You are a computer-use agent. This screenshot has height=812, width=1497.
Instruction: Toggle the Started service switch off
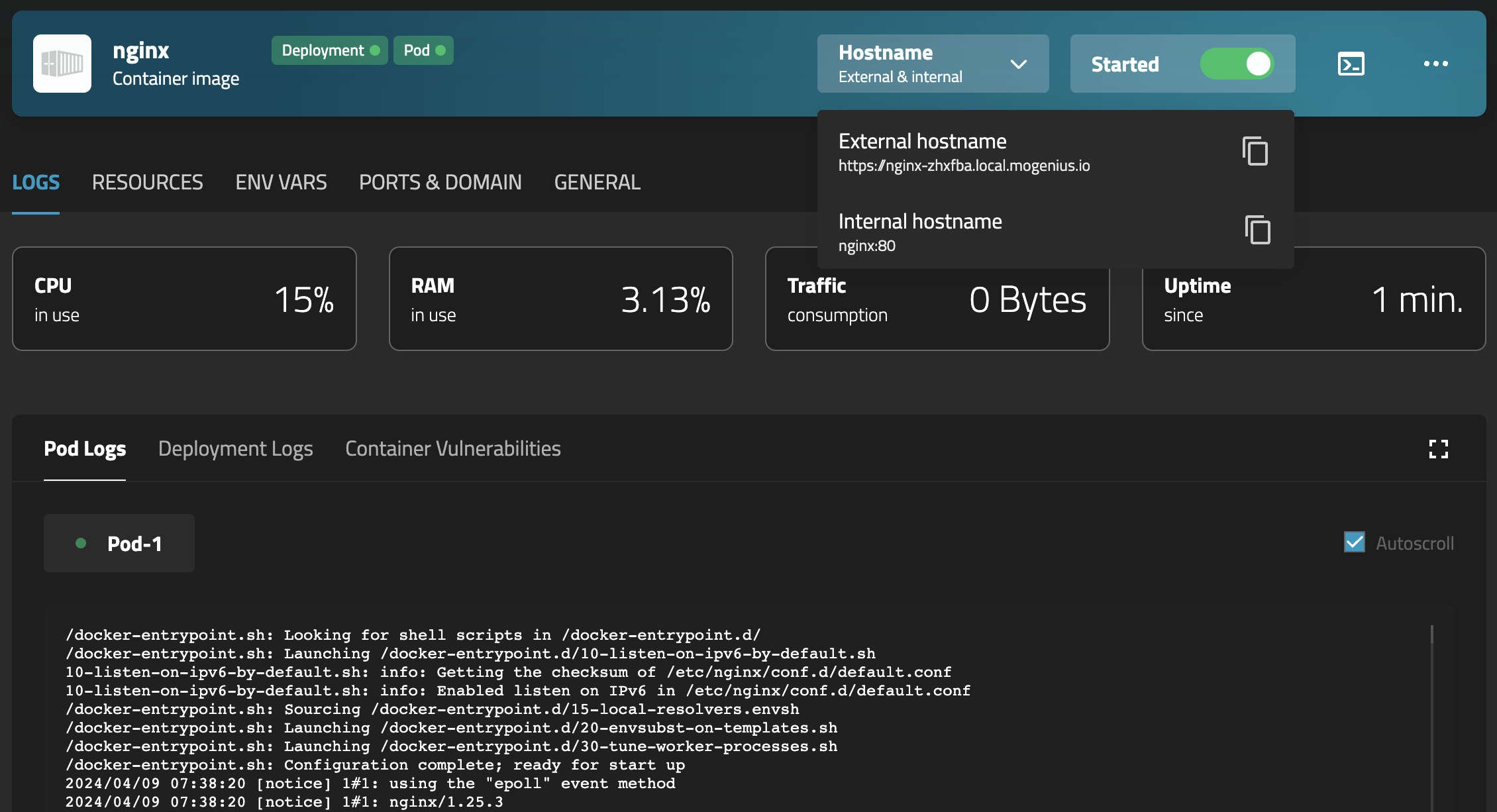tap(1237, 64)
